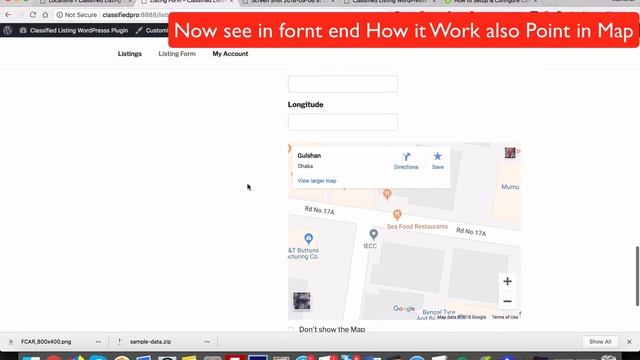The height and width of the screenshot is (360, 640).
Task: Click the Latitude input field above Longitude
Action: (342, 84)
